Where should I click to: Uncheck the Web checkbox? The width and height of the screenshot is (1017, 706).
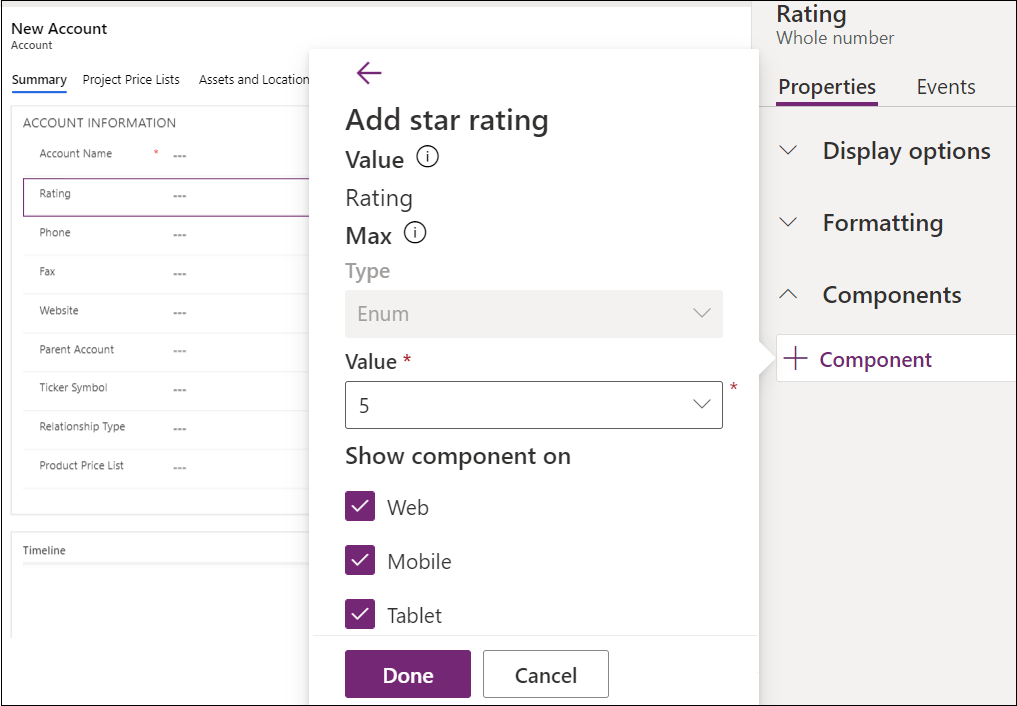pyautogui.click(x=360, y=507)
